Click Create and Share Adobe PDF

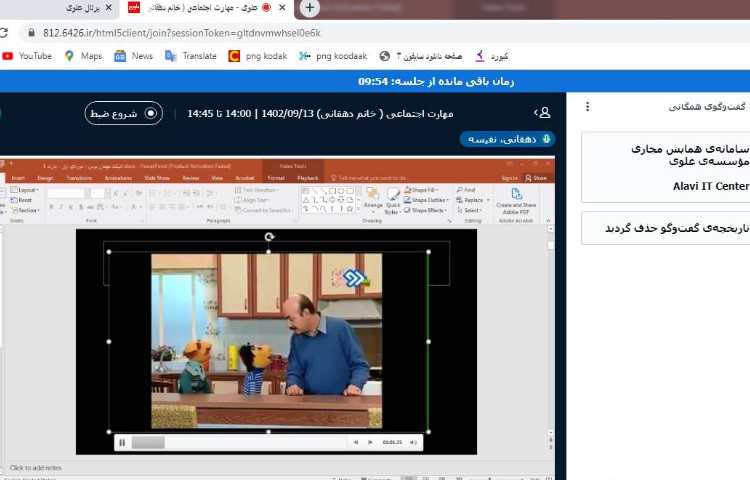(x=516, y=201)
